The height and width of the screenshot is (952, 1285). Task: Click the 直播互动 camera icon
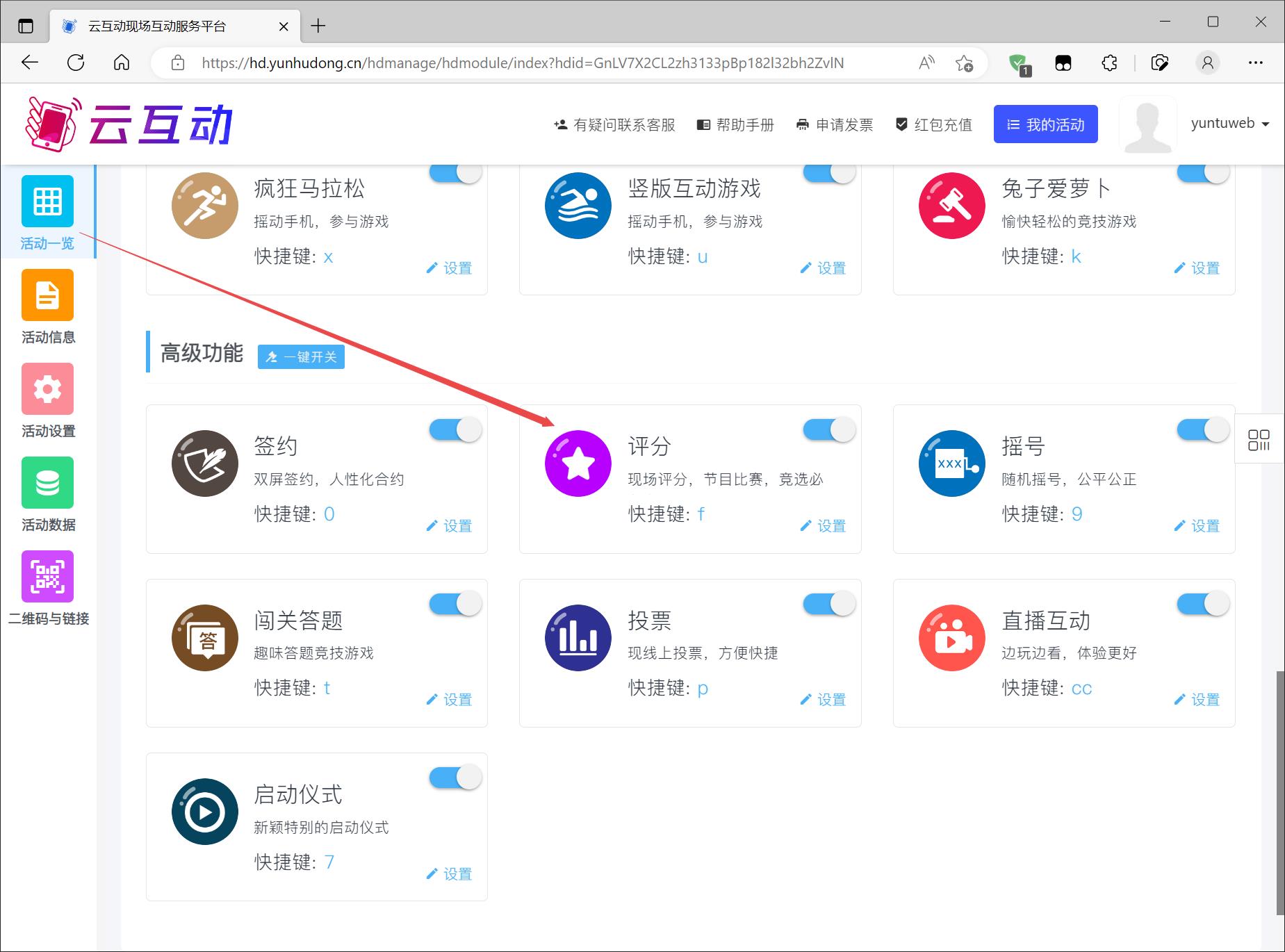click(951, 638)
